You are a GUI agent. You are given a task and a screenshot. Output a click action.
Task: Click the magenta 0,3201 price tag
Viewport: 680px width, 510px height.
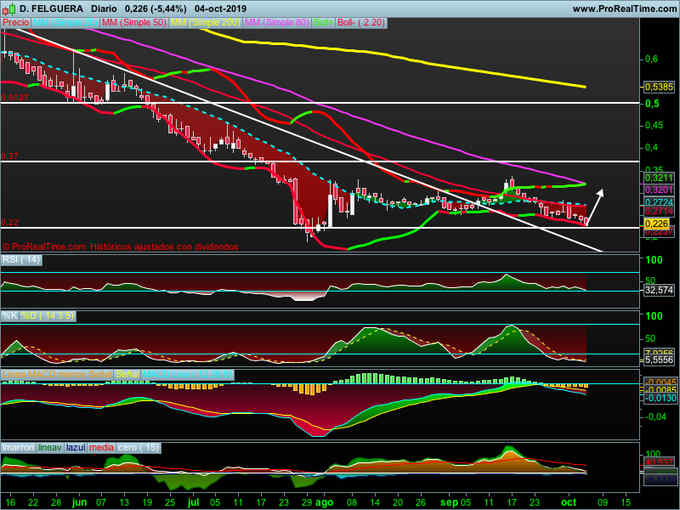pyautogui.click(x=659, y=190)
